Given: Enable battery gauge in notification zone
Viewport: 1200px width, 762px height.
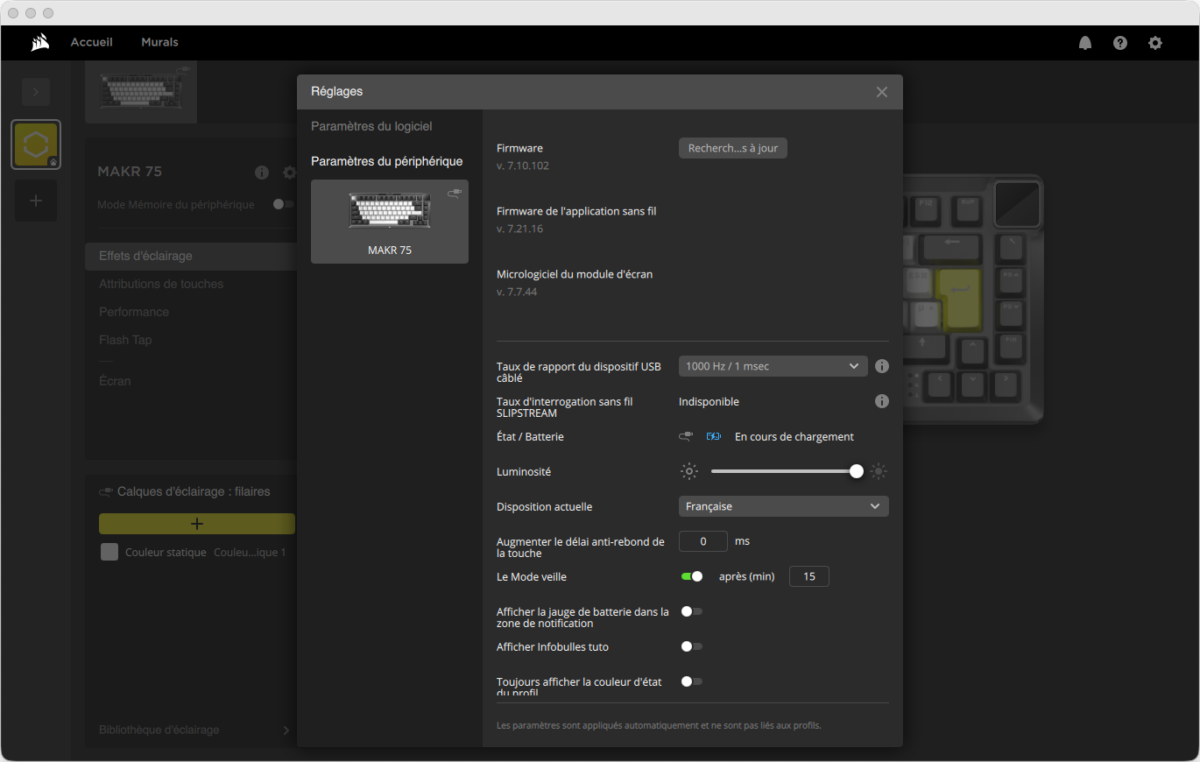Looking at the screenshot, I should point(690,611).
